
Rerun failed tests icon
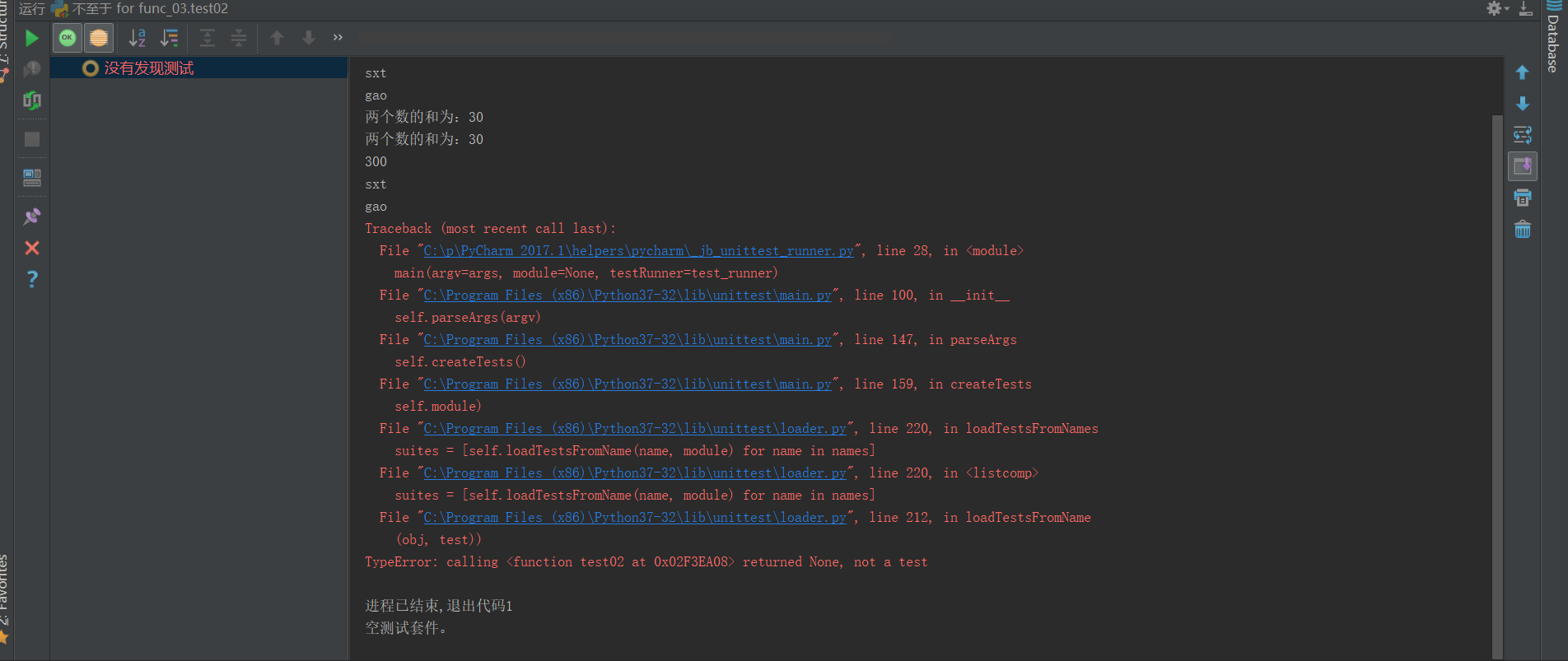(x=31, y=69)
